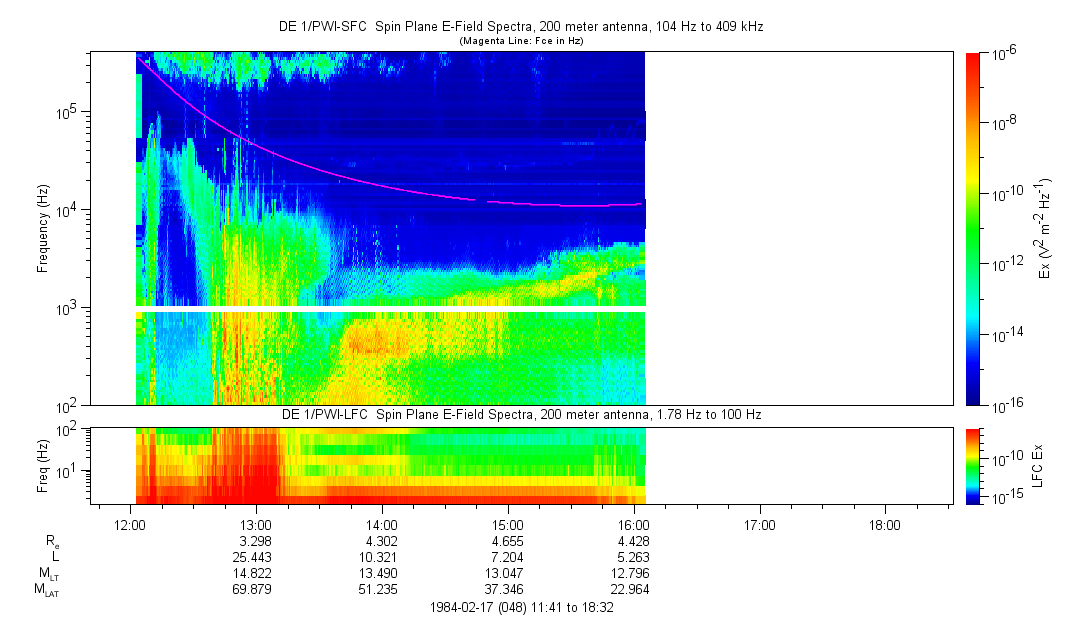Click the Freq (Hz) label on lower panel
1083x620 pixels.
[43, 465]
